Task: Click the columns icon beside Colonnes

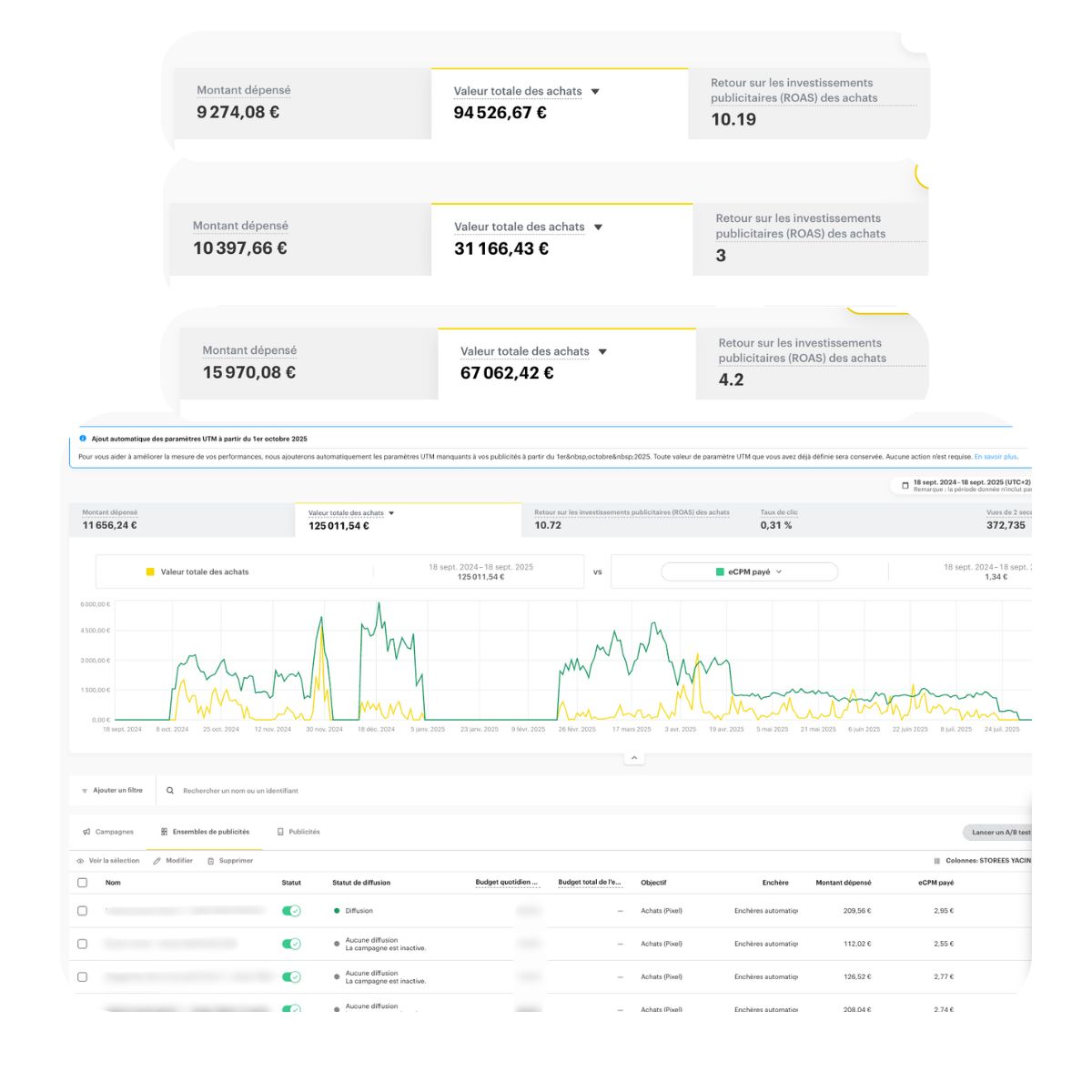Action: (937, 861)
